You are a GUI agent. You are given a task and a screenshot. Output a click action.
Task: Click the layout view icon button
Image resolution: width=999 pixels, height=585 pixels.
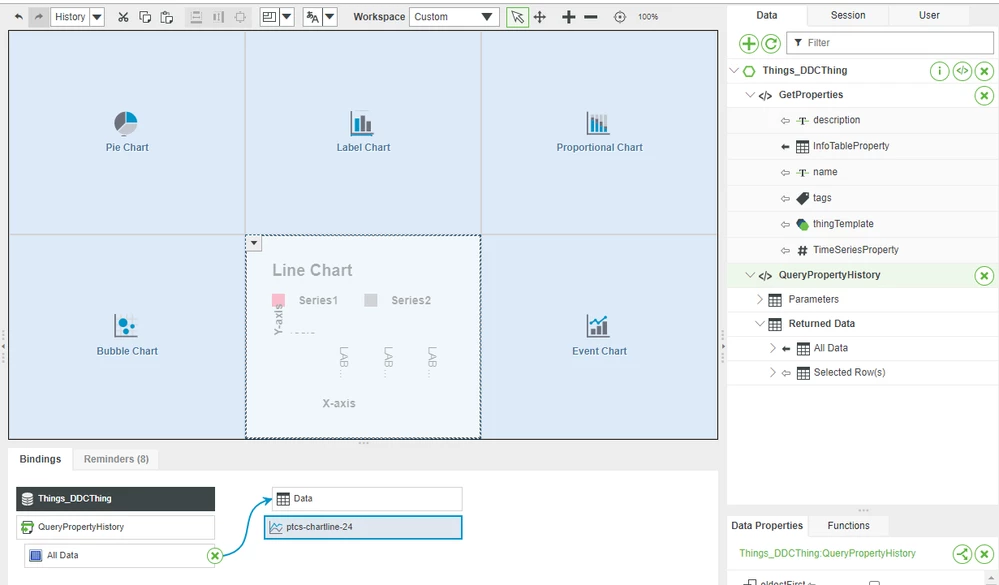click(270, 17)
